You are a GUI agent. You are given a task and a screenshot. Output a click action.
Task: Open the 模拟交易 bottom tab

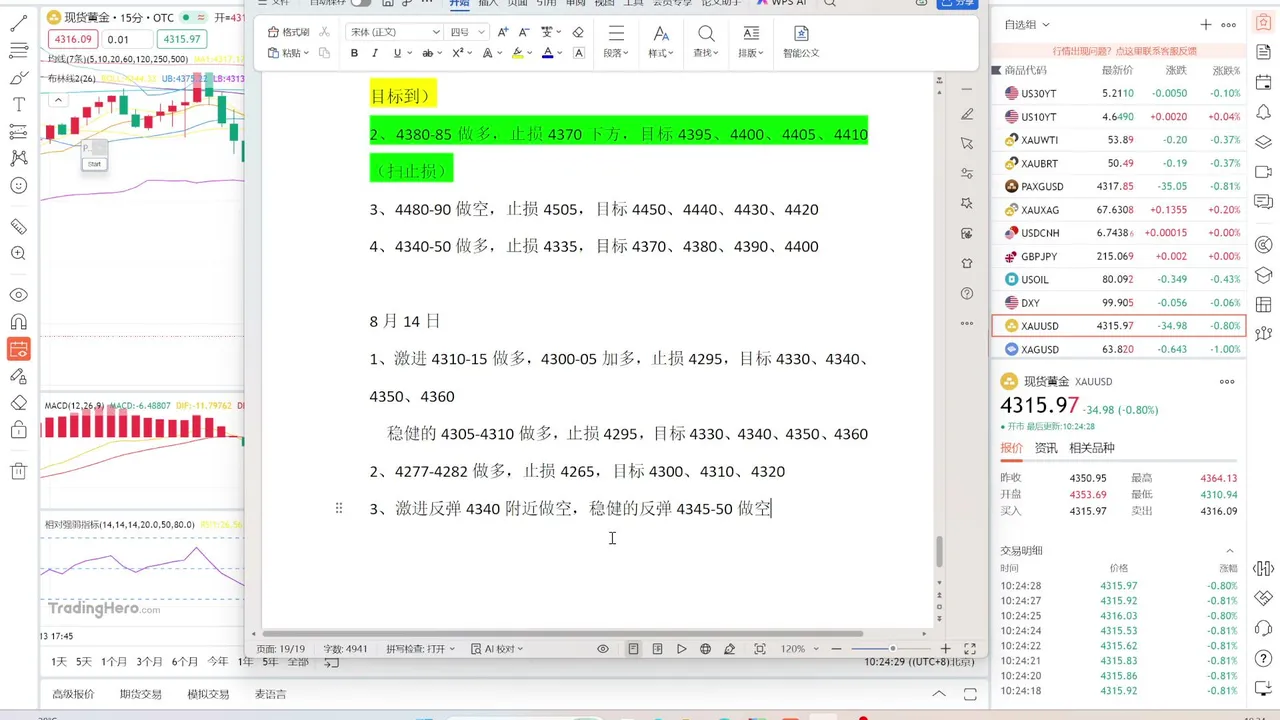208,694
